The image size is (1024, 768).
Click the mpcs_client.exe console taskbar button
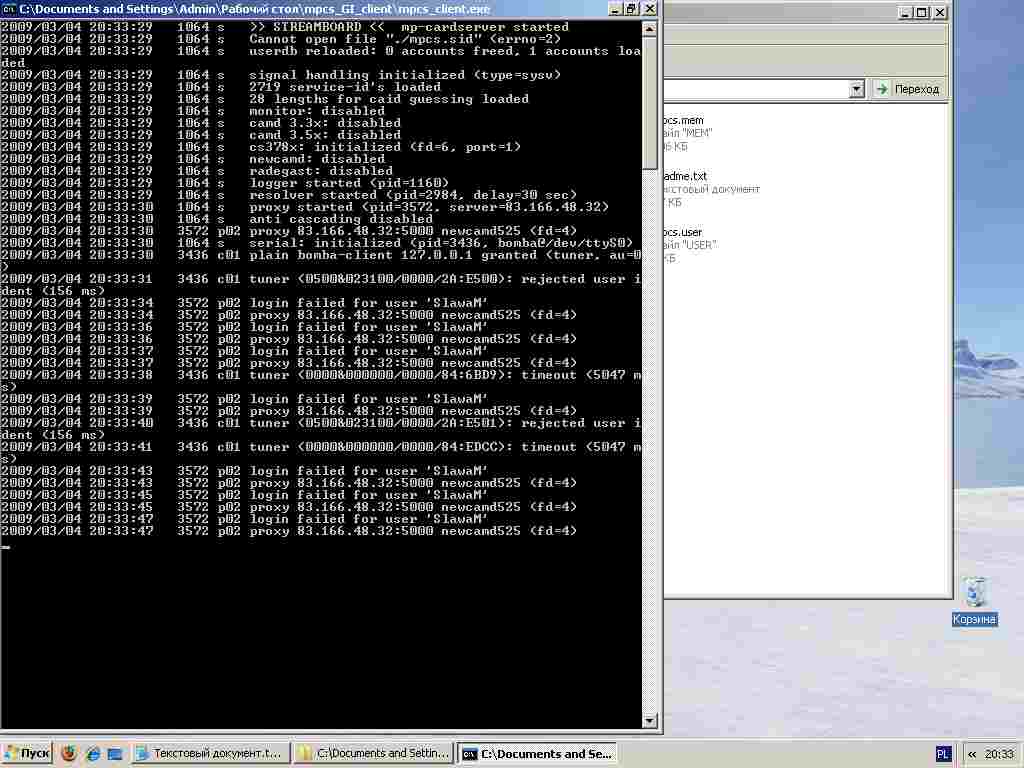click(536, 753)
